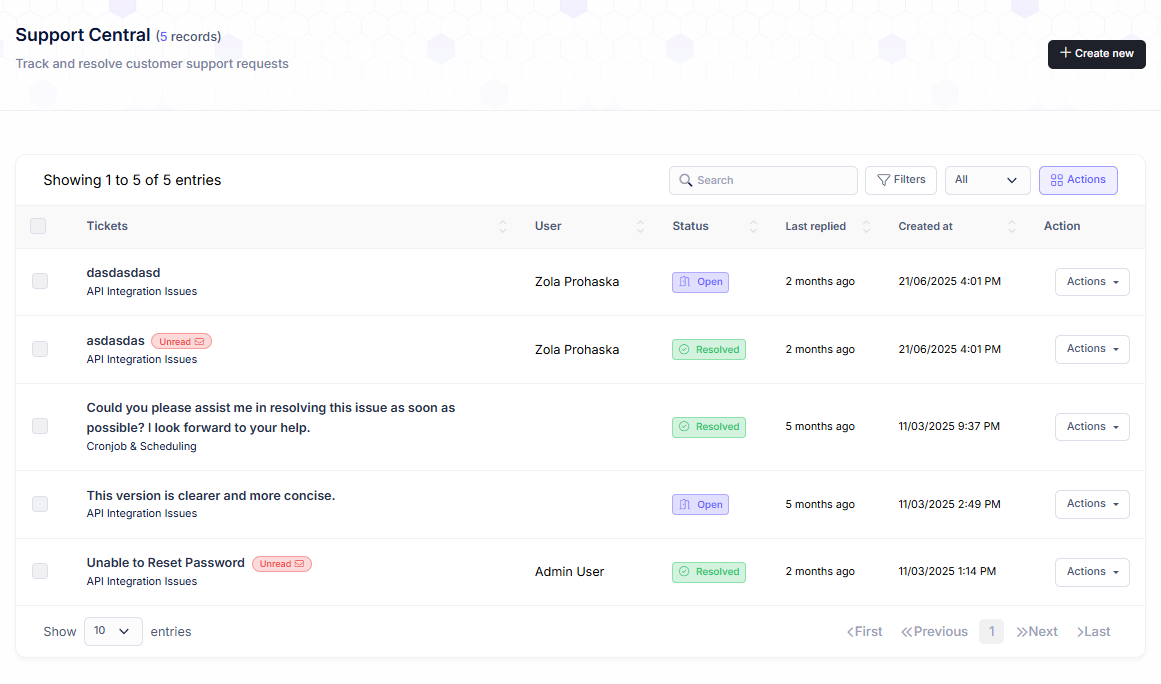
Task: Click the sort arrows on Tickets column
Action: pyautogui.click(x=502, y=227)
